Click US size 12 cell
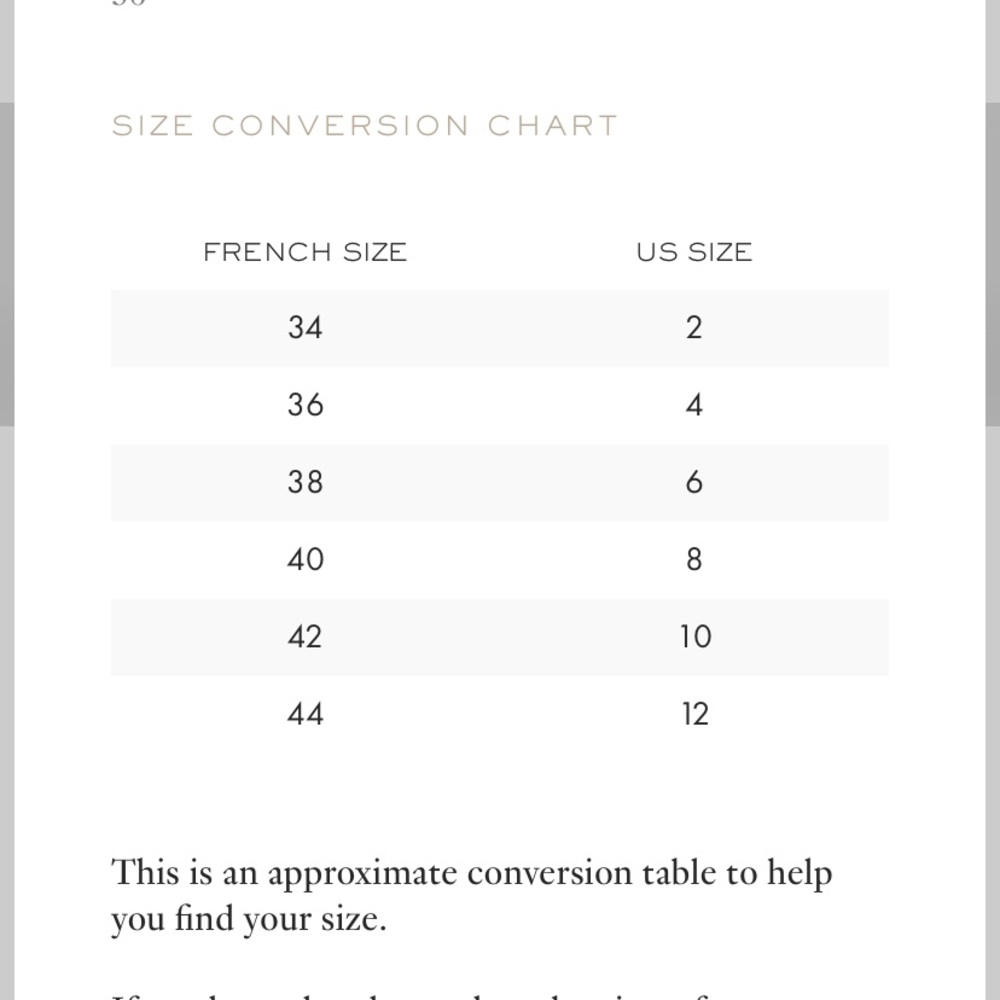 tap(695, 714)
